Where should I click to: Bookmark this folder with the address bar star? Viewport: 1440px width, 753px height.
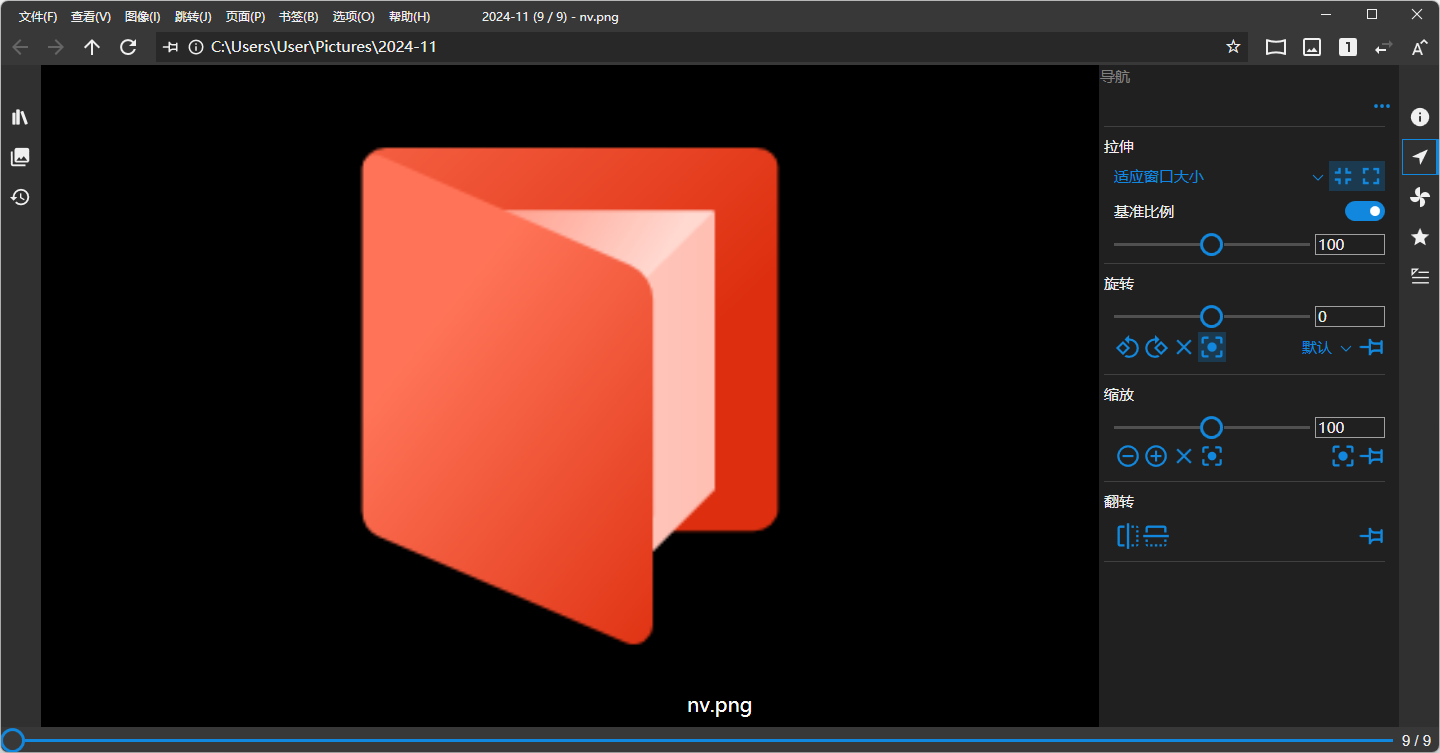(1233, 47)
